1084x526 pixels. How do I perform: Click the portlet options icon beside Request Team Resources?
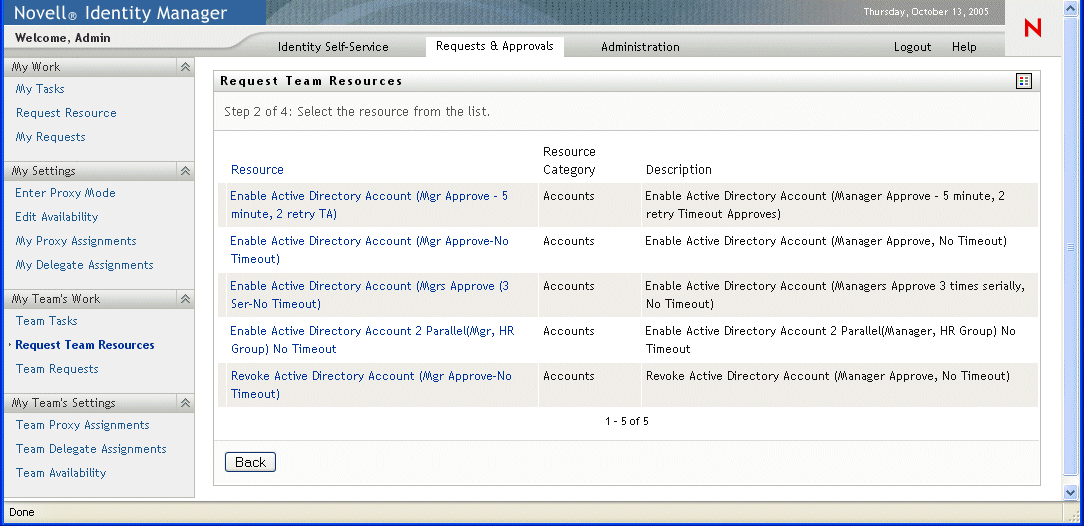(x=1023, y=81)
